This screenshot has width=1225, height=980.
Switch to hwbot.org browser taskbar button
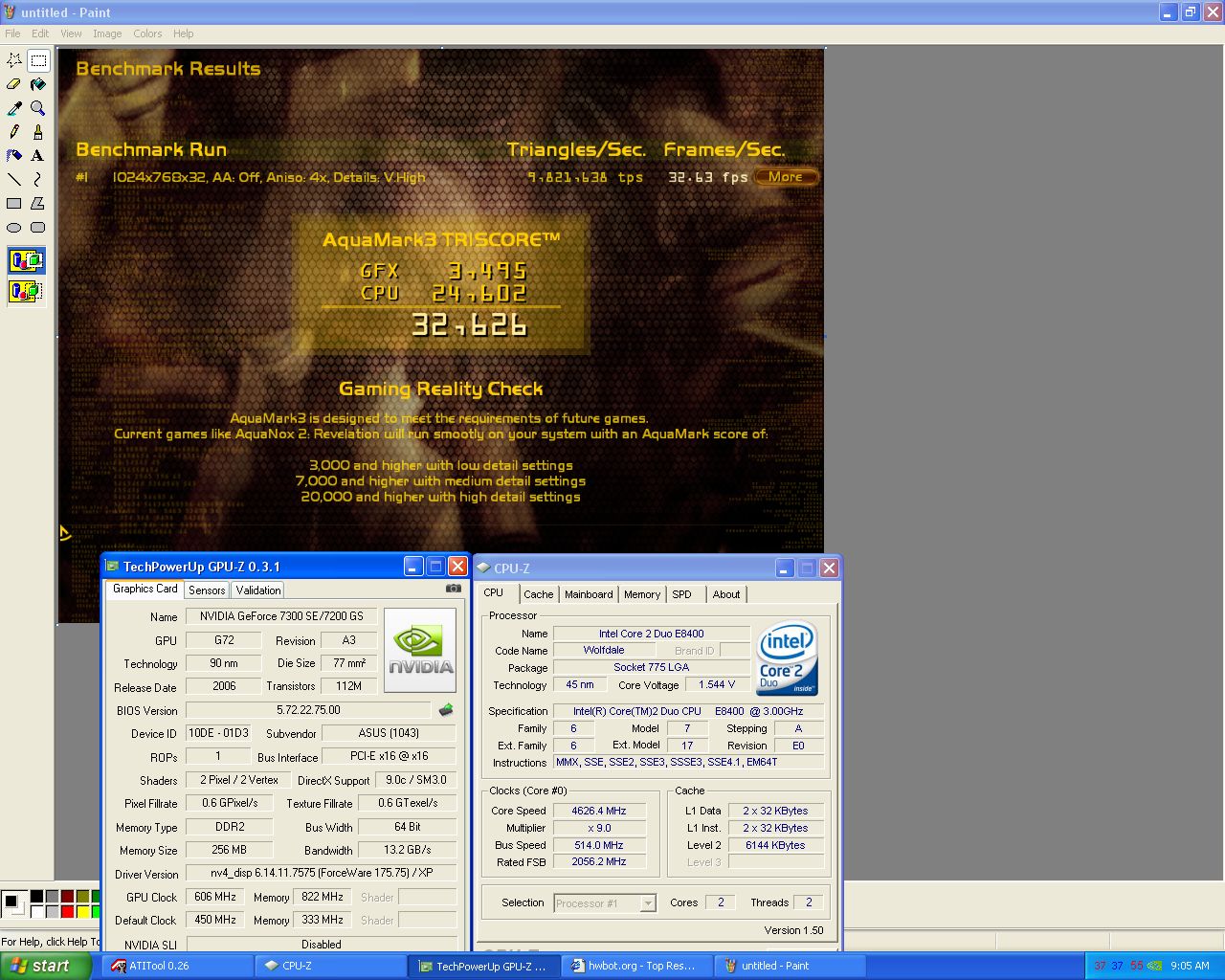click(638, 966)
